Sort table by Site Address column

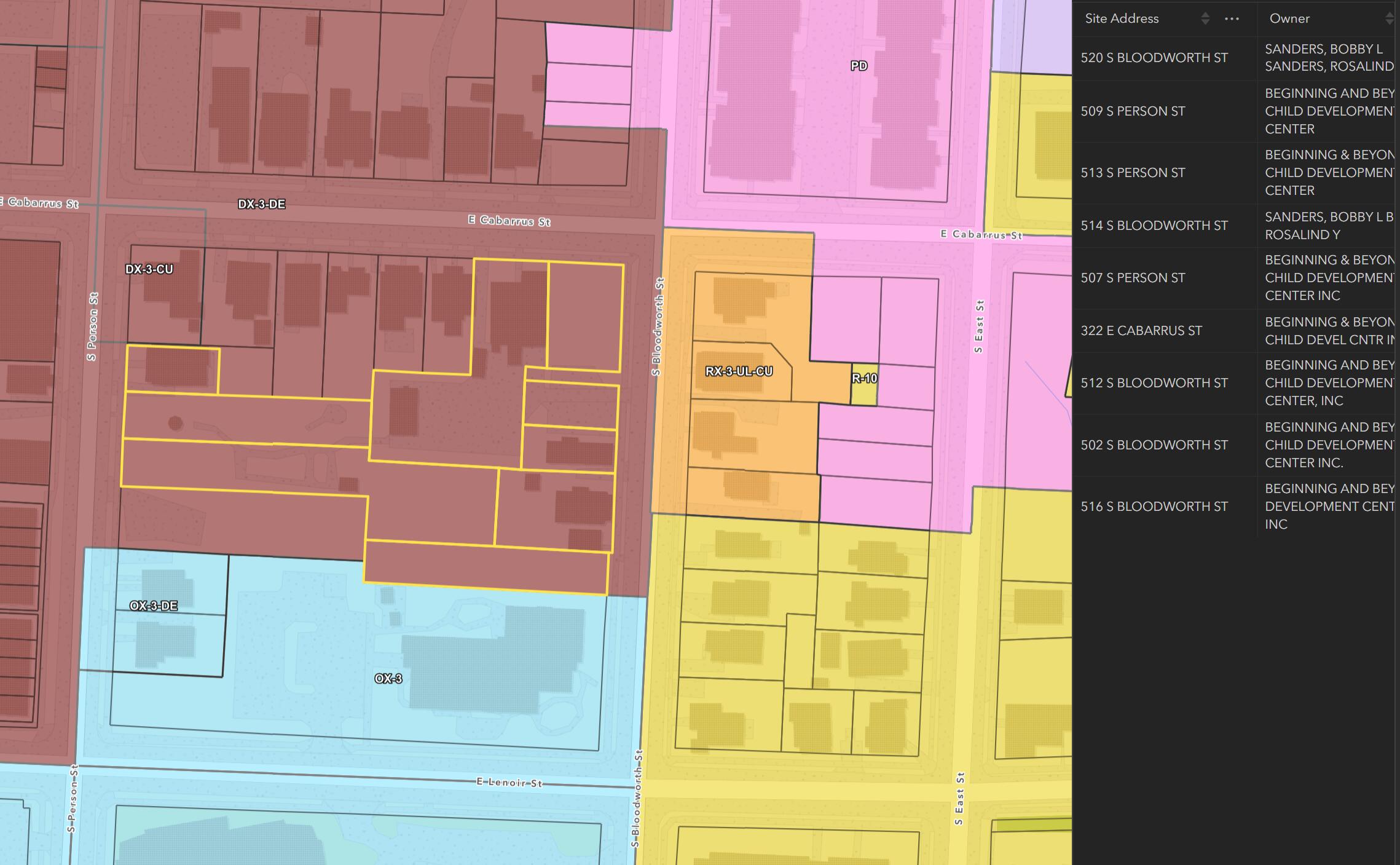(x=1205, y=18)
